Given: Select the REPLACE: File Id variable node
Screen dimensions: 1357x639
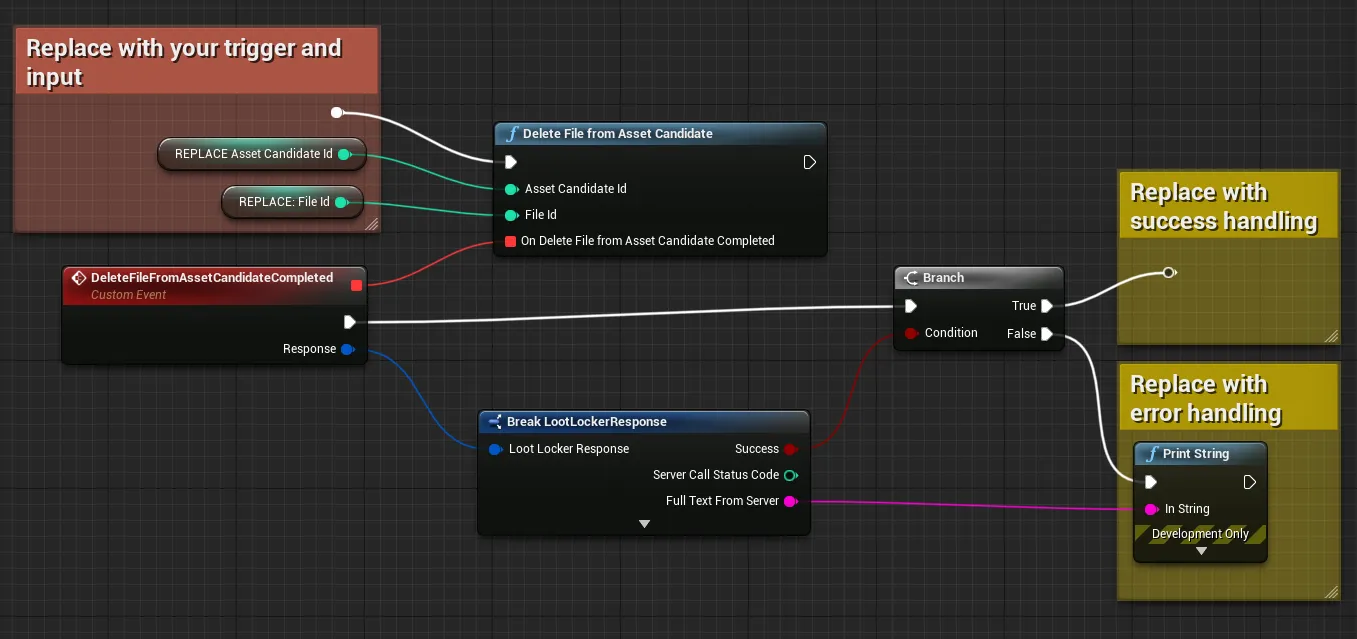Looking at the screenshot, I should (x=292, y=202).
